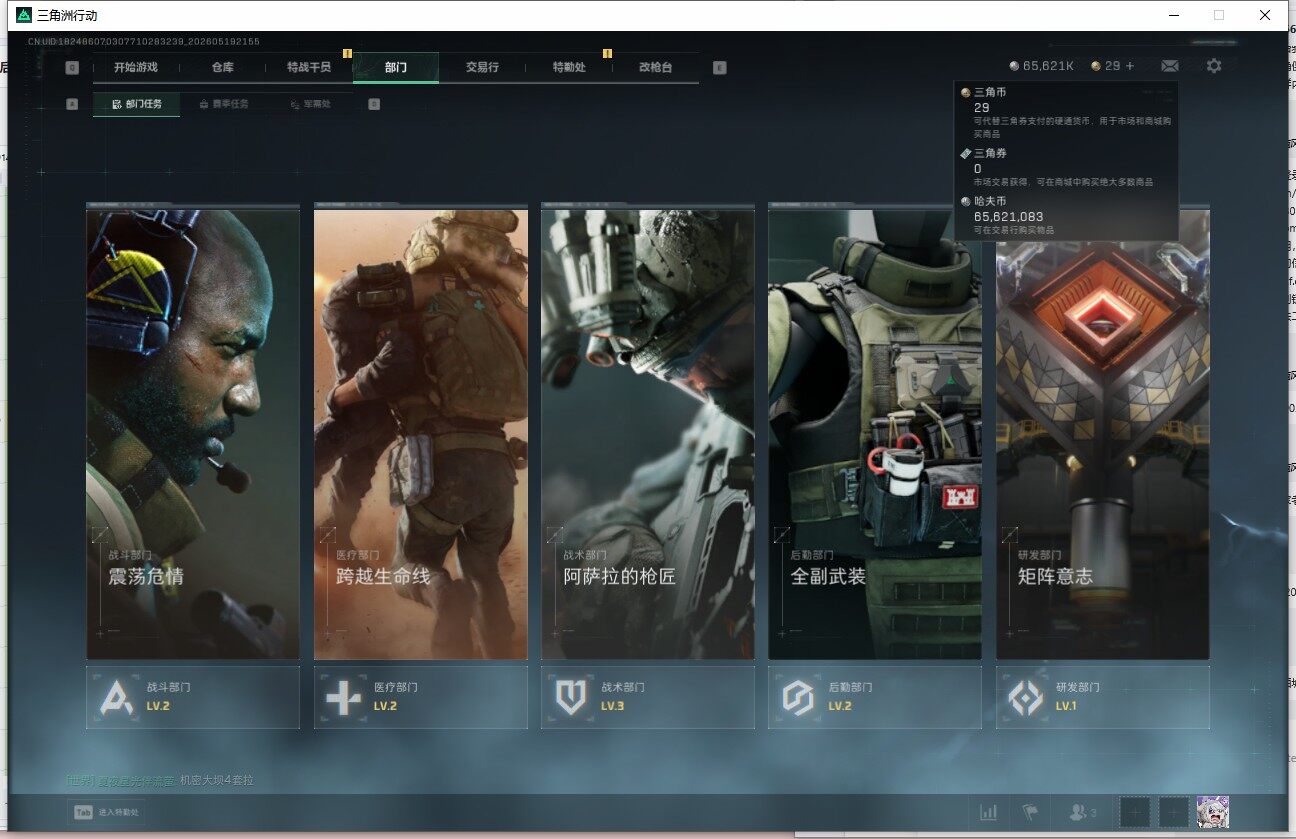Click the 后勤部门 hexagon emblem icon

(x=798, y=697)
